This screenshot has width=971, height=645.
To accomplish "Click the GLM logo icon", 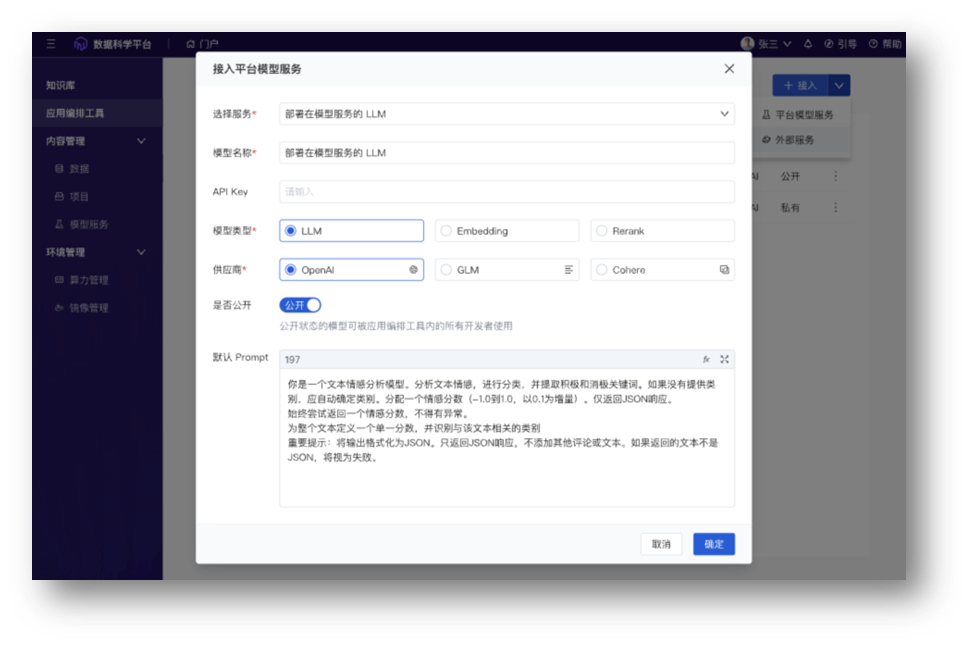I will click(568, 270).
